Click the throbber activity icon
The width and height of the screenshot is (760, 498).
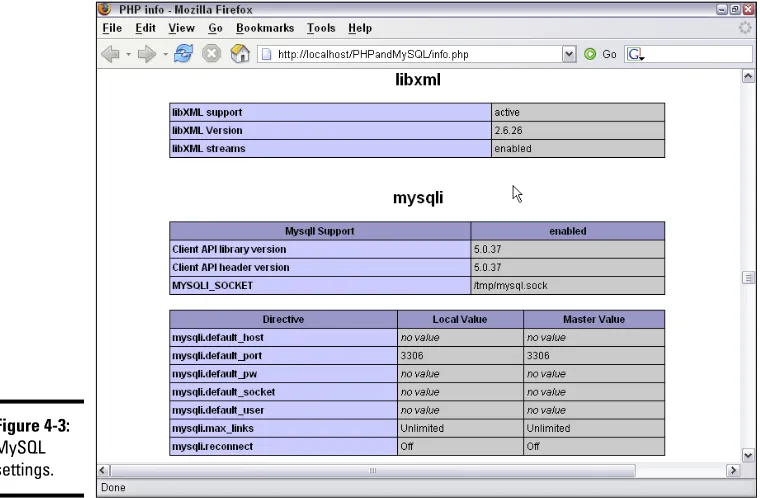(744, 28)
